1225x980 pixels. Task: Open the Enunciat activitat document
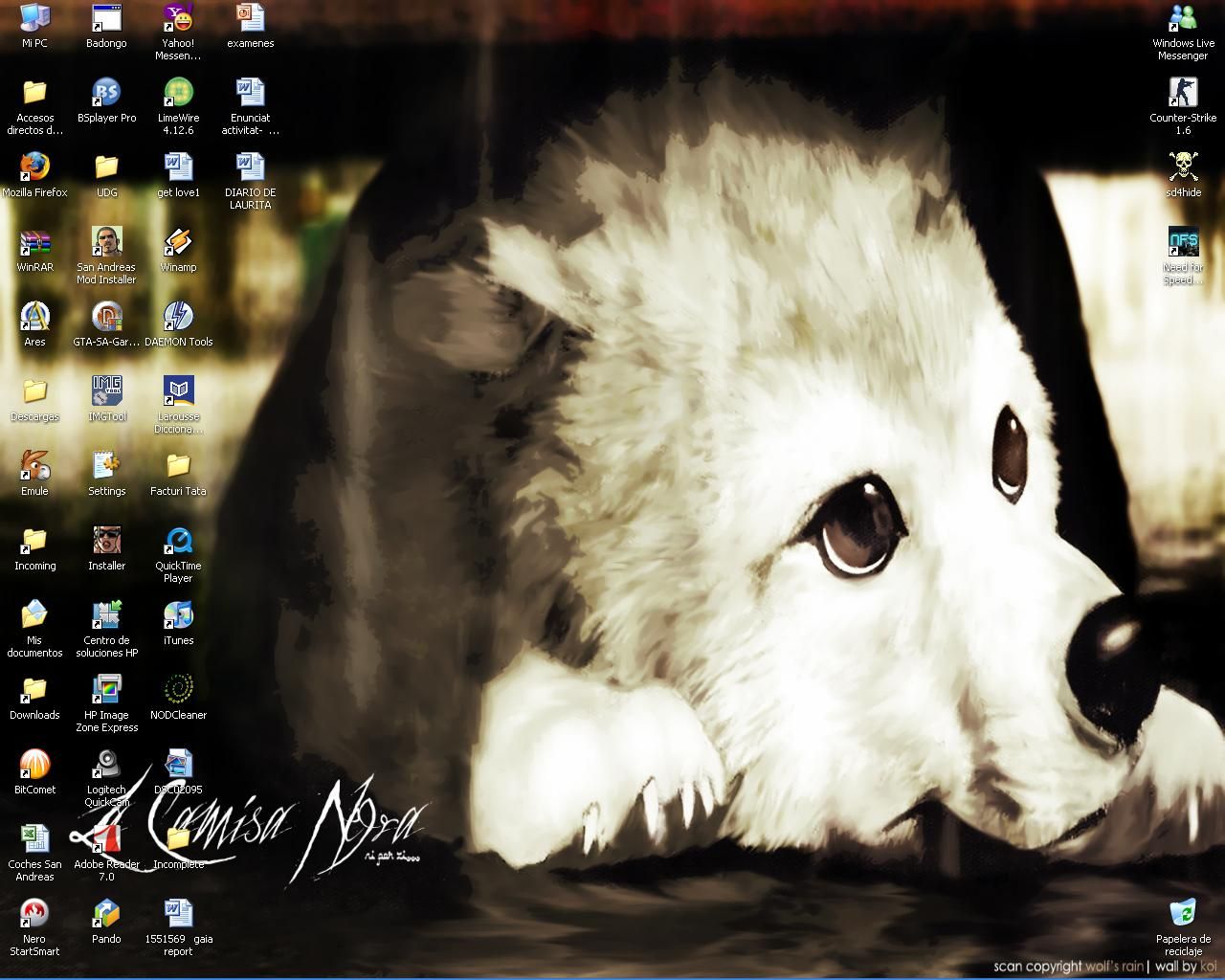click(250, 92)
